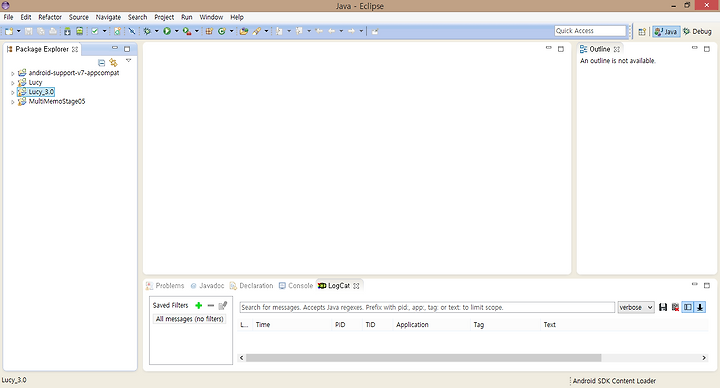
Task: Switch to the Debug perspective
Action: (697, 31)
